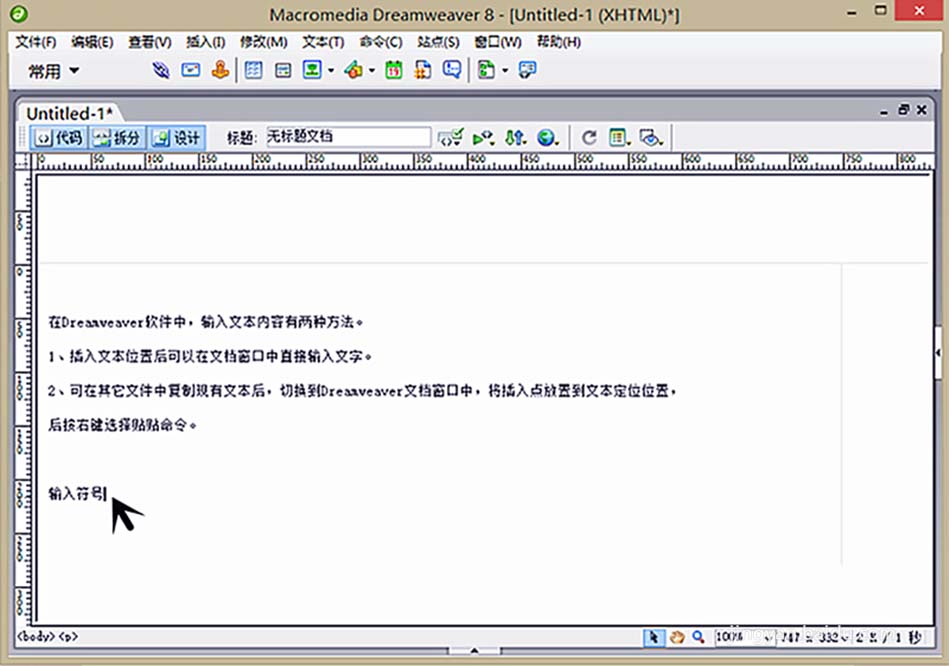Click the Email Link icon
The height and width of the screenshot is (666, 949).
pos(191,70)
